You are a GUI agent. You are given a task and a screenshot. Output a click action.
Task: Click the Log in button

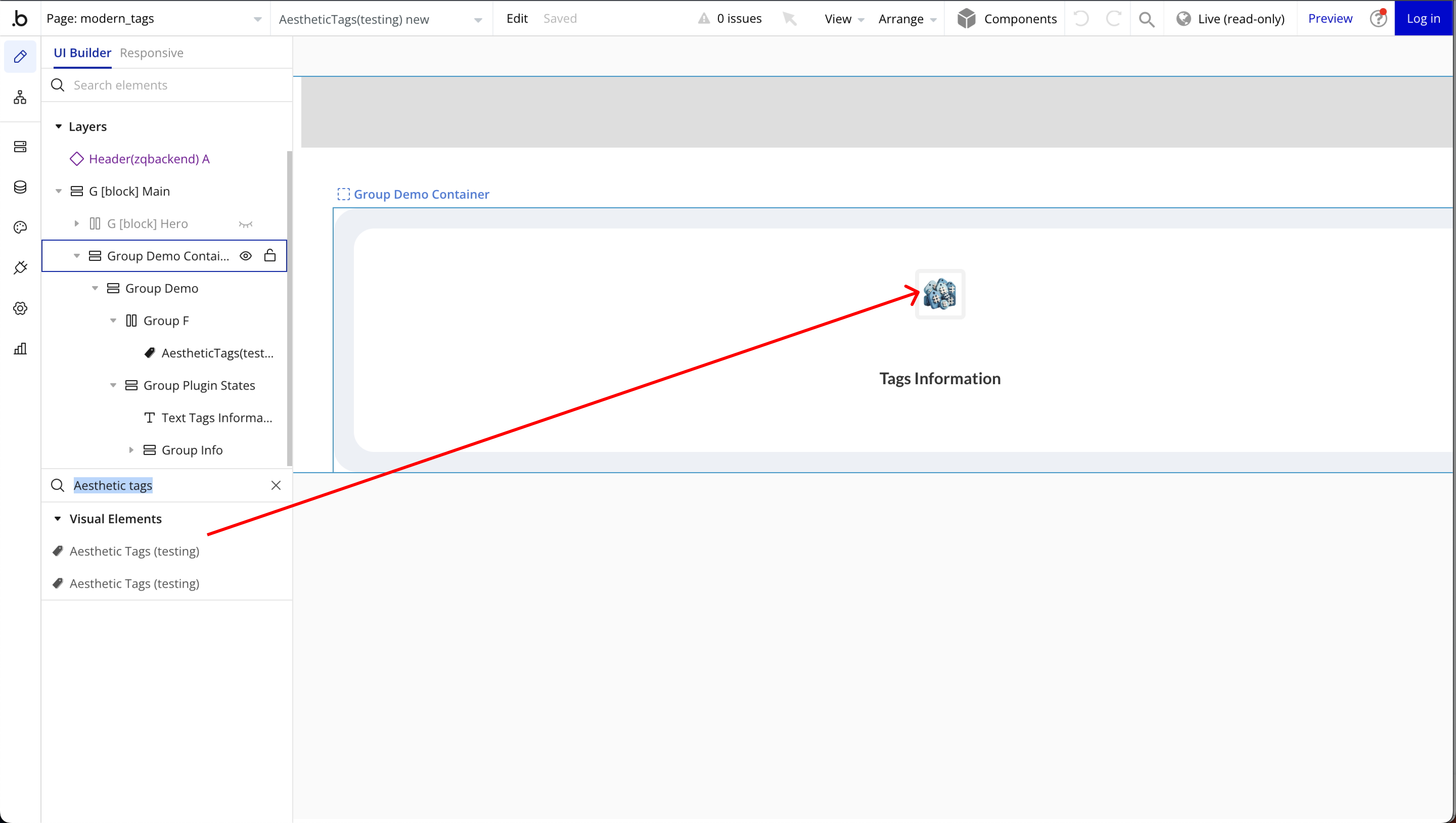(x=1423, y=19)
